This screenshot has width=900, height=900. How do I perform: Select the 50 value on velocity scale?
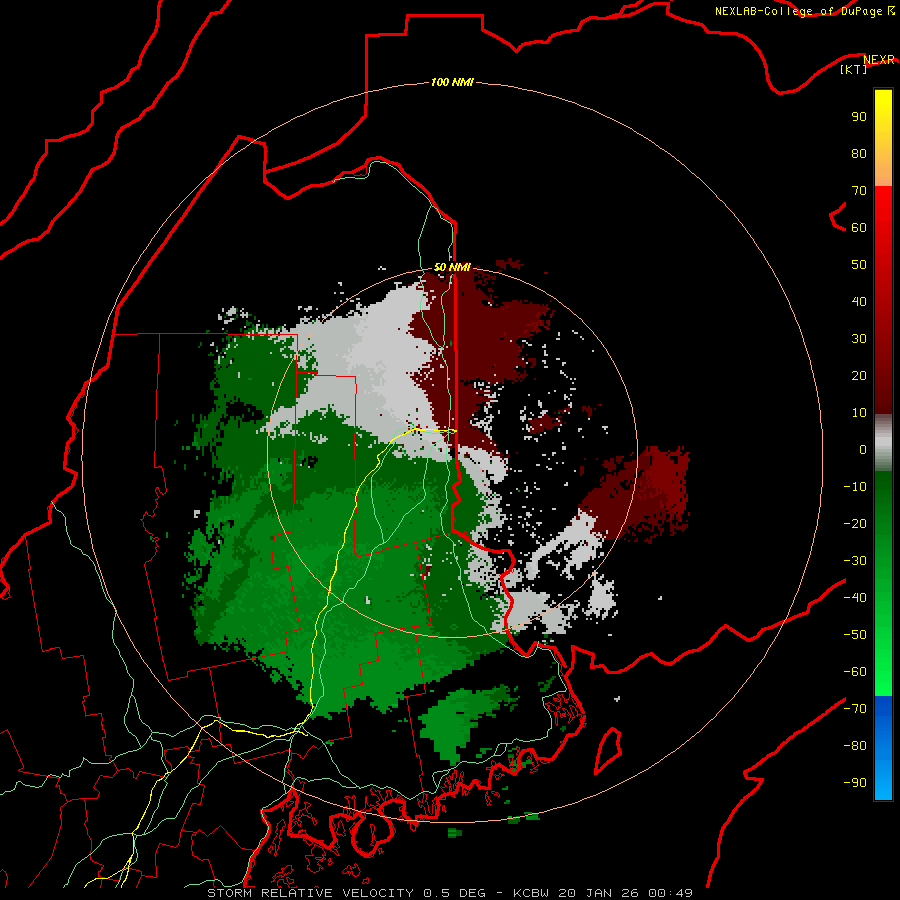pos(859,265)
